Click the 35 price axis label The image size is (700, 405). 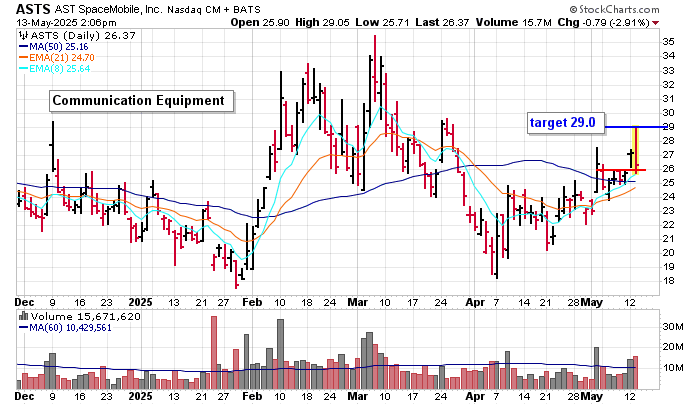click(x=668, y=42)
